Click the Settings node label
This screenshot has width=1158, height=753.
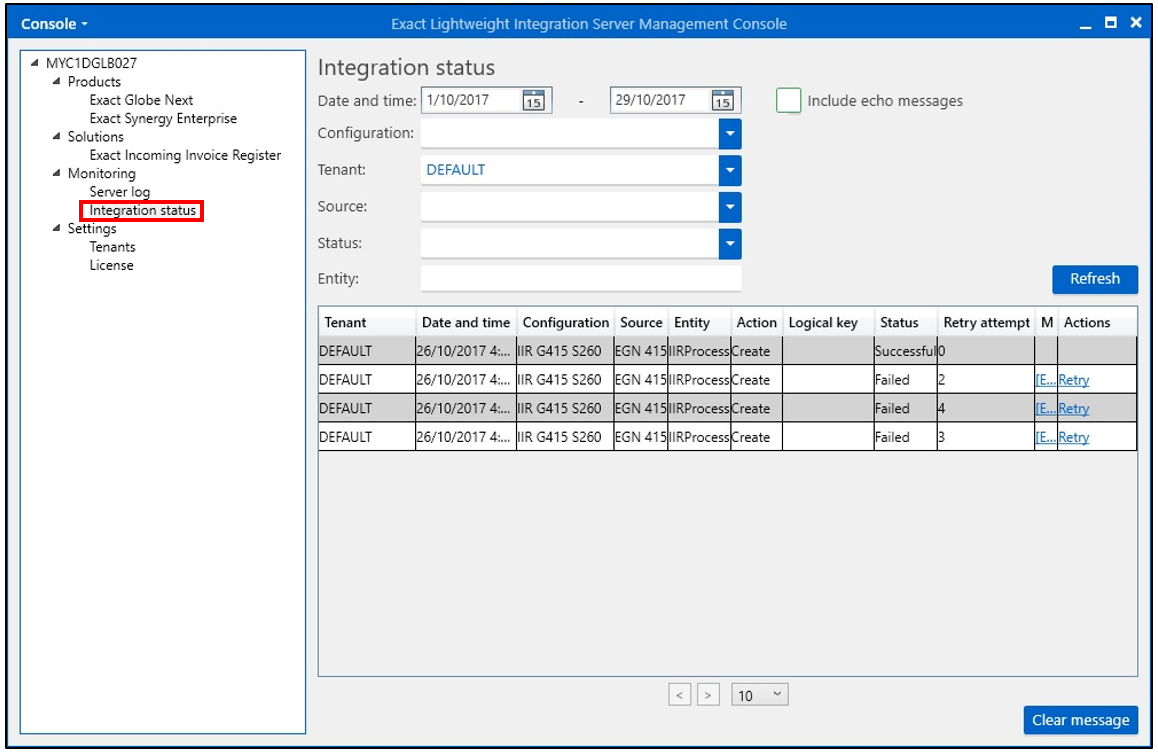coord(92,228)
